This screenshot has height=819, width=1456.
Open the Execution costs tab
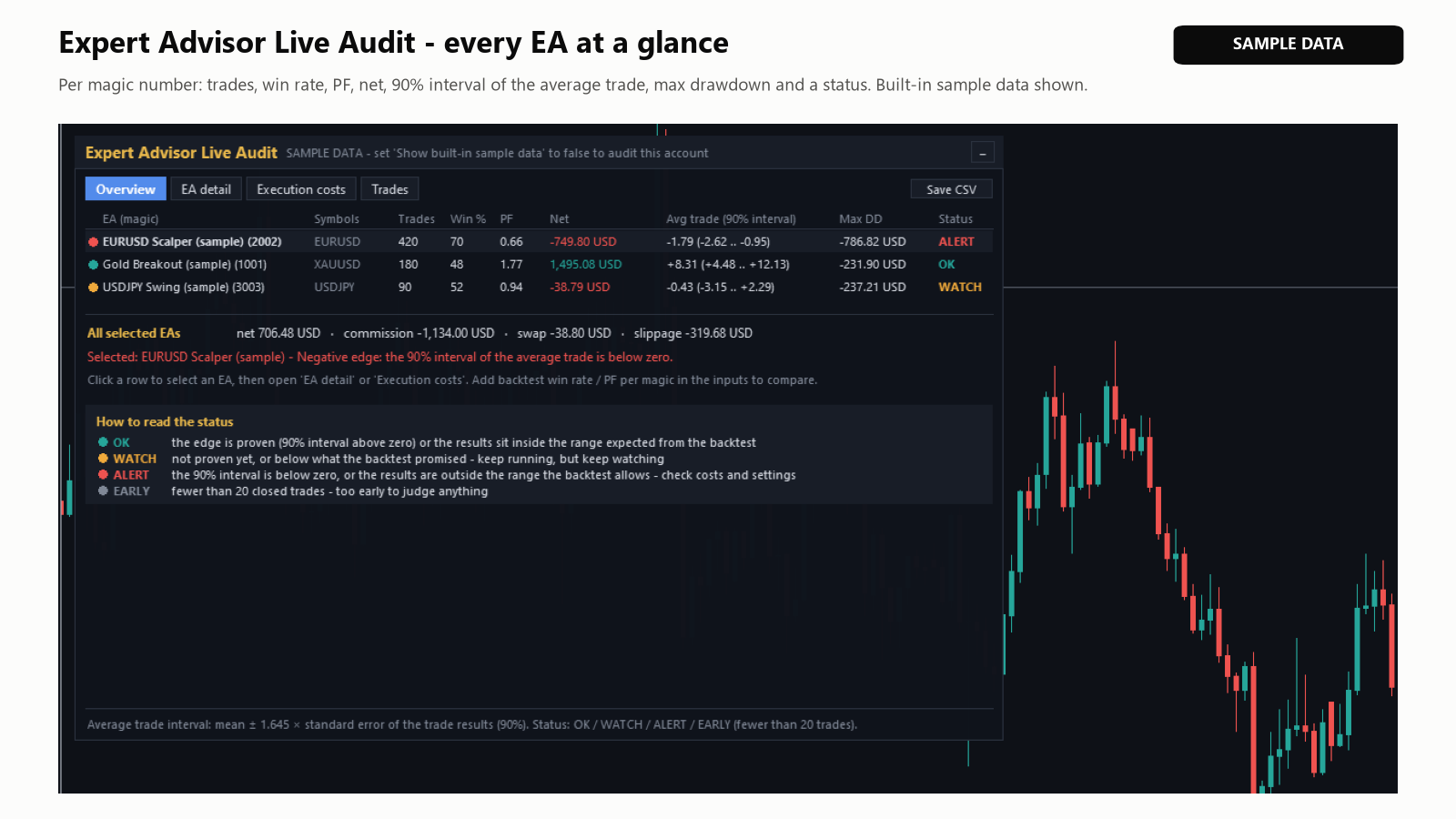(x=301, y=189)
